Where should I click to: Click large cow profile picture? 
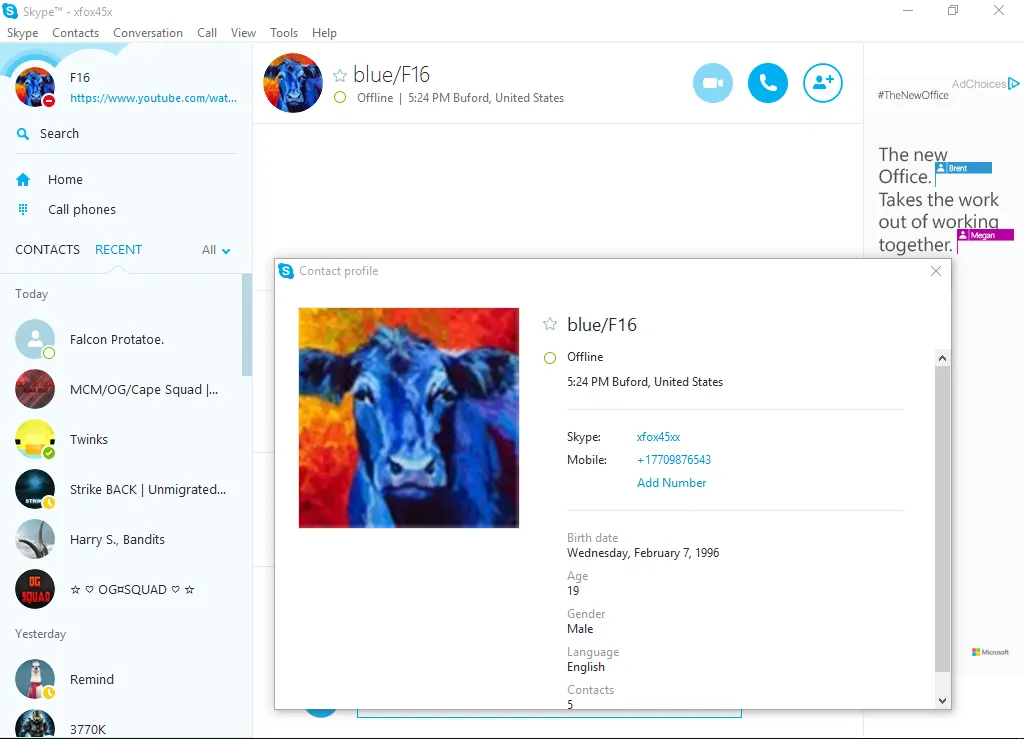point(409,418)
